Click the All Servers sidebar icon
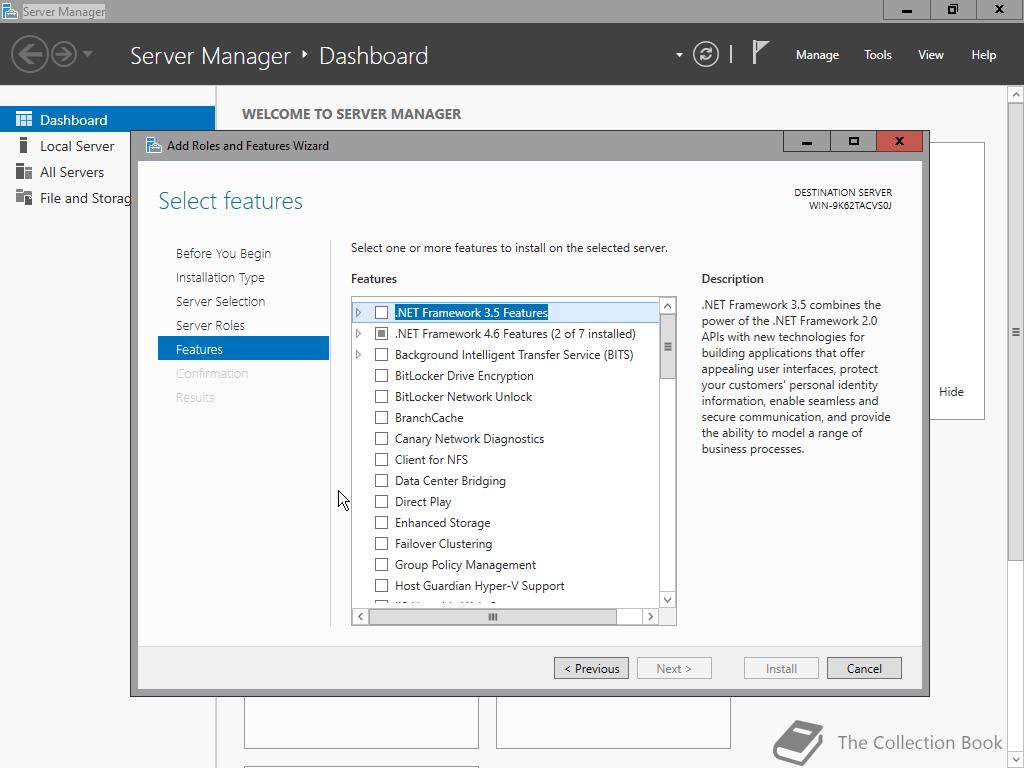 click(24, 171)
